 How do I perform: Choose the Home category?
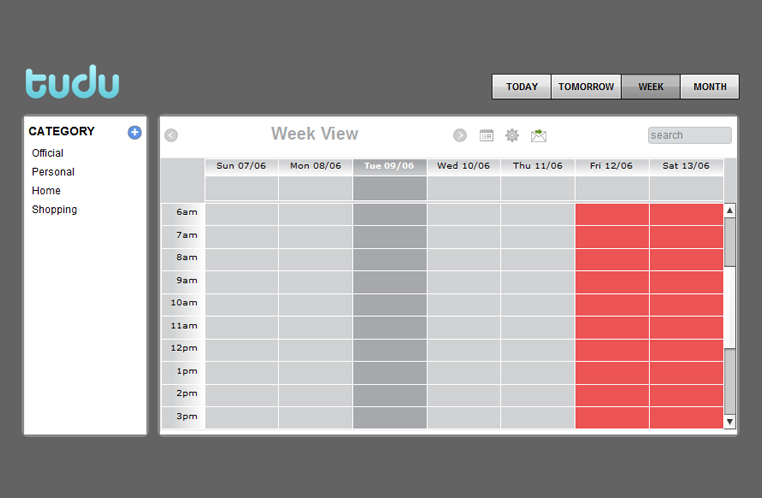pyautogui.click(x=46, y=191)
